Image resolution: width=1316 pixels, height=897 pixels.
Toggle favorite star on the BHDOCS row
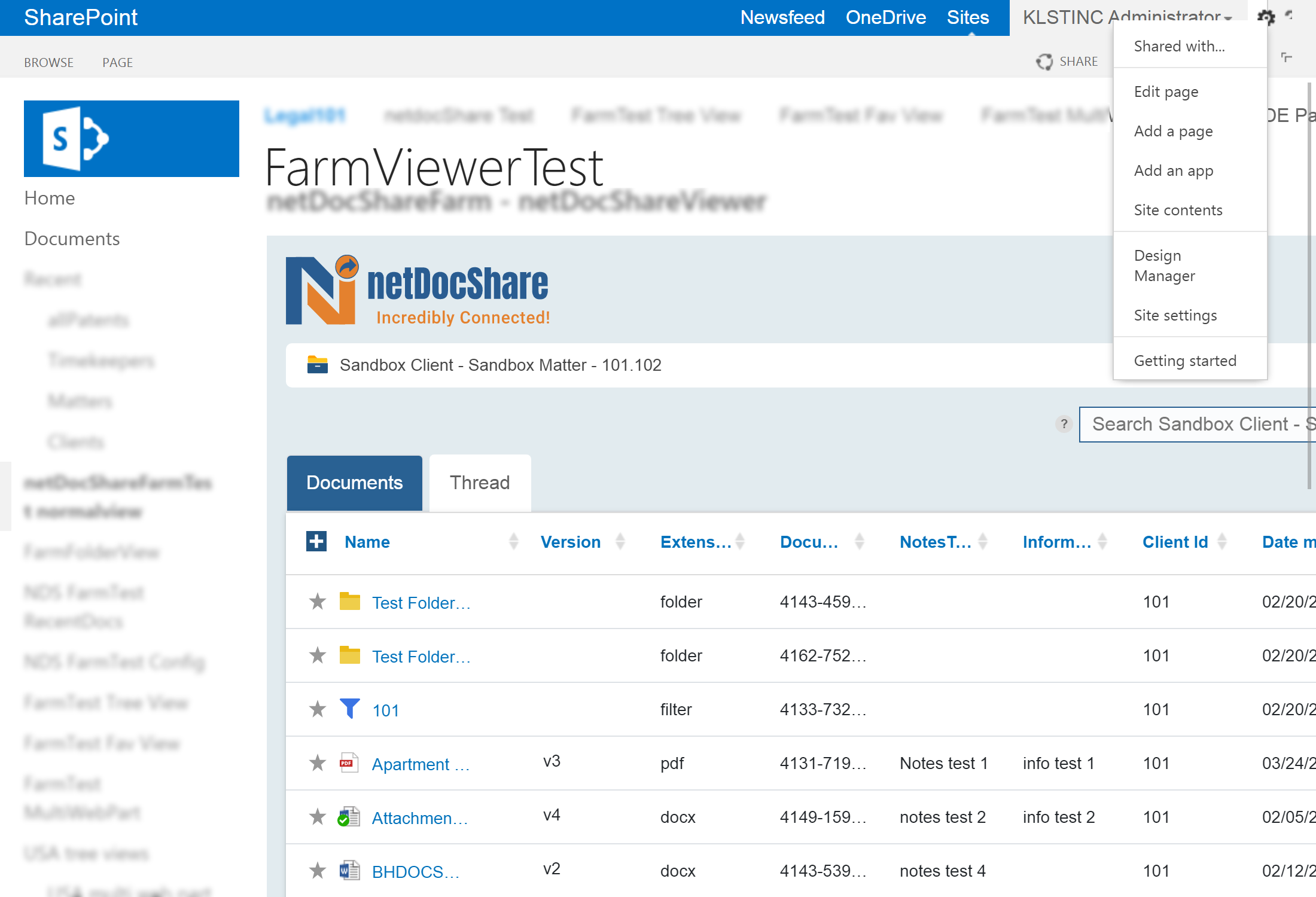(318, 870)
